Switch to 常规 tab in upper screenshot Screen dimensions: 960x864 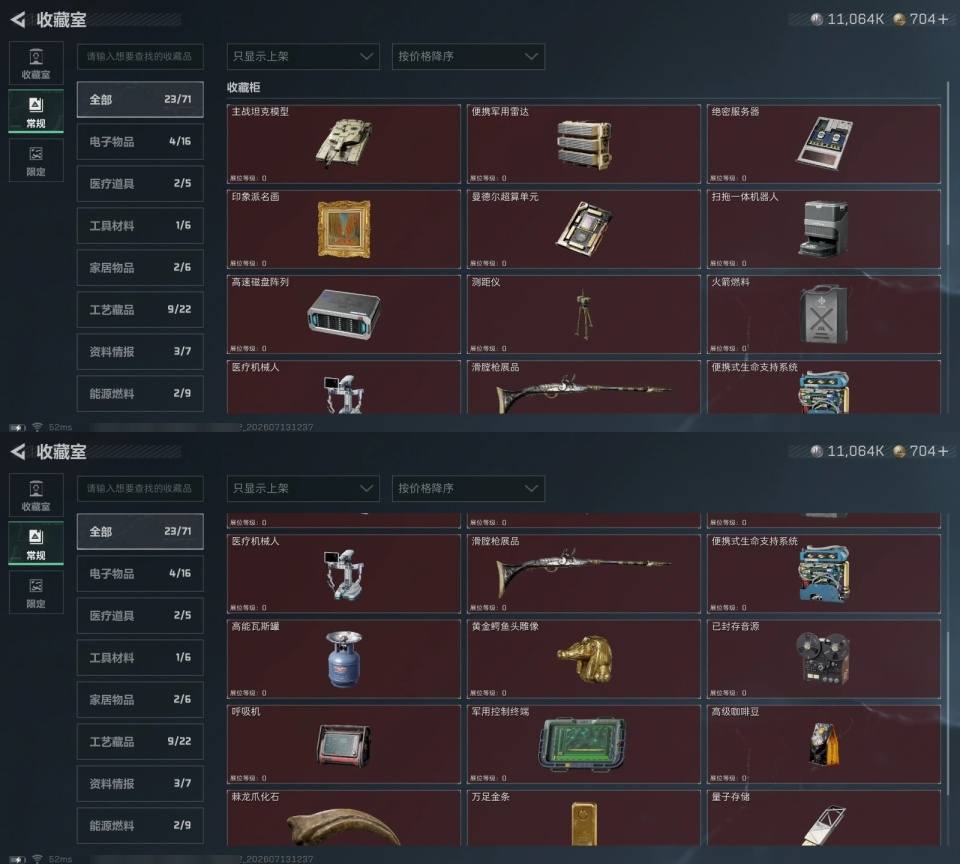[x=36, y=111]
